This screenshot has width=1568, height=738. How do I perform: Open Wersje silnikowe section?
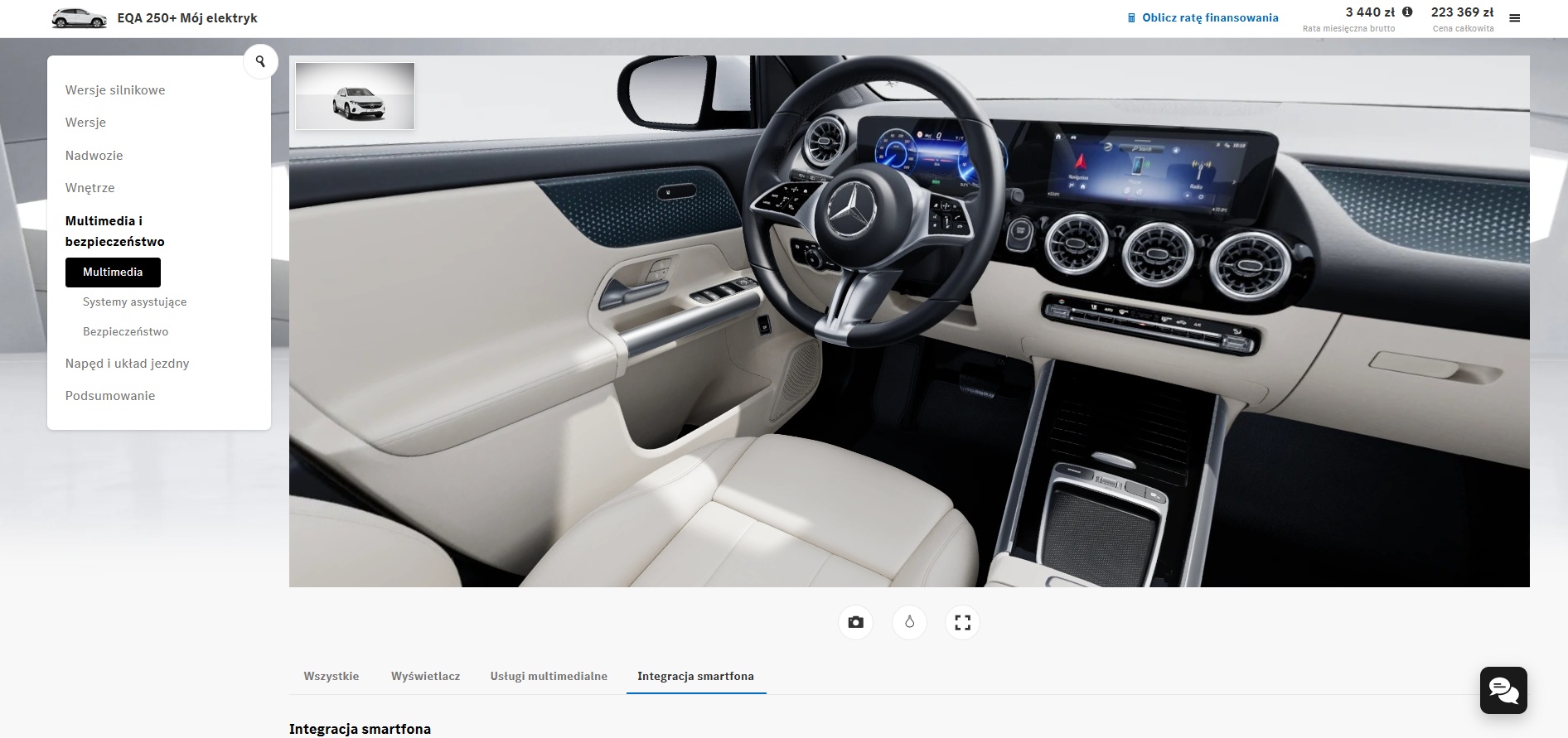[115, 90]
